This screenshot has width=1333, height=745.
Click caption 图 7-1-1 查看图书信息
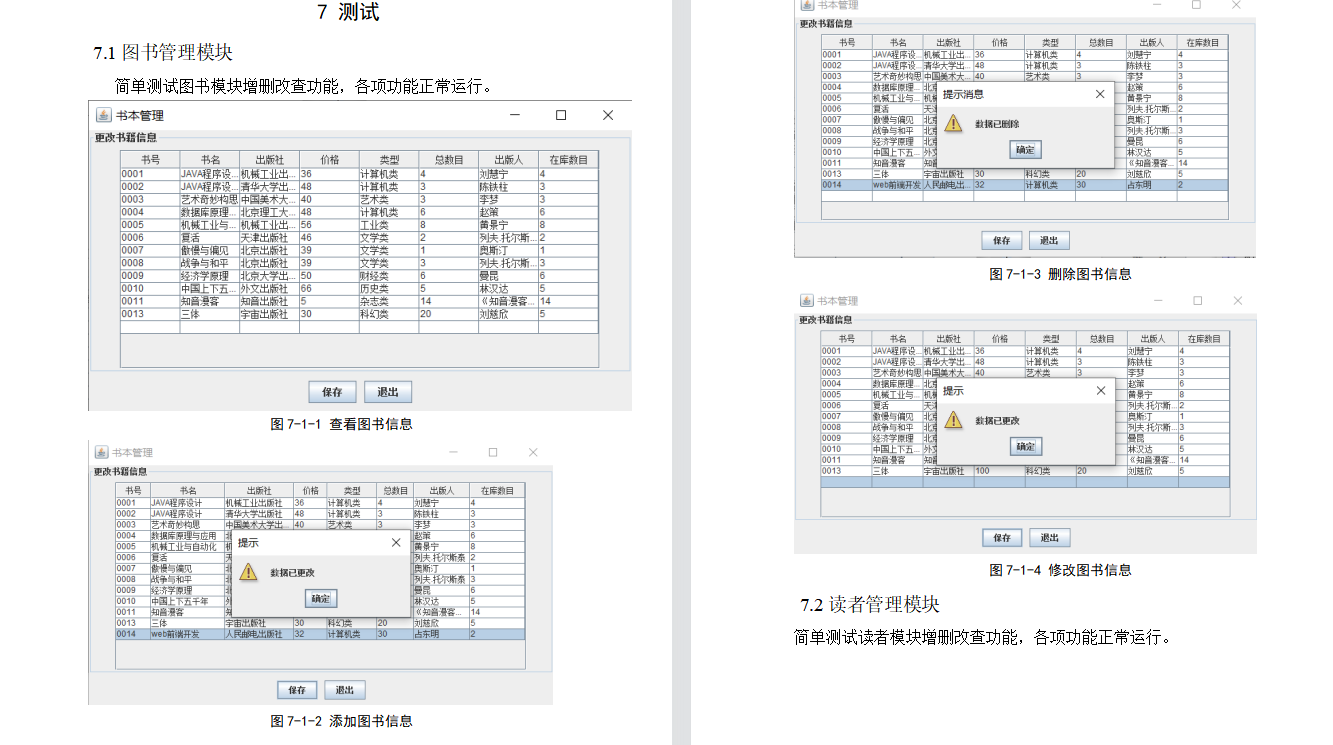point(342,424)
